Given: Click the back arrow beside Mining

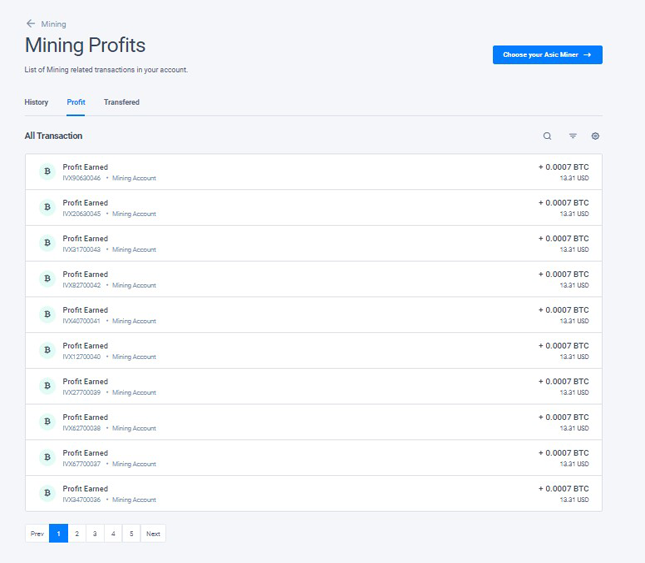Looking at the screenshot, I should pyautogui.click(x=30, y=23).
